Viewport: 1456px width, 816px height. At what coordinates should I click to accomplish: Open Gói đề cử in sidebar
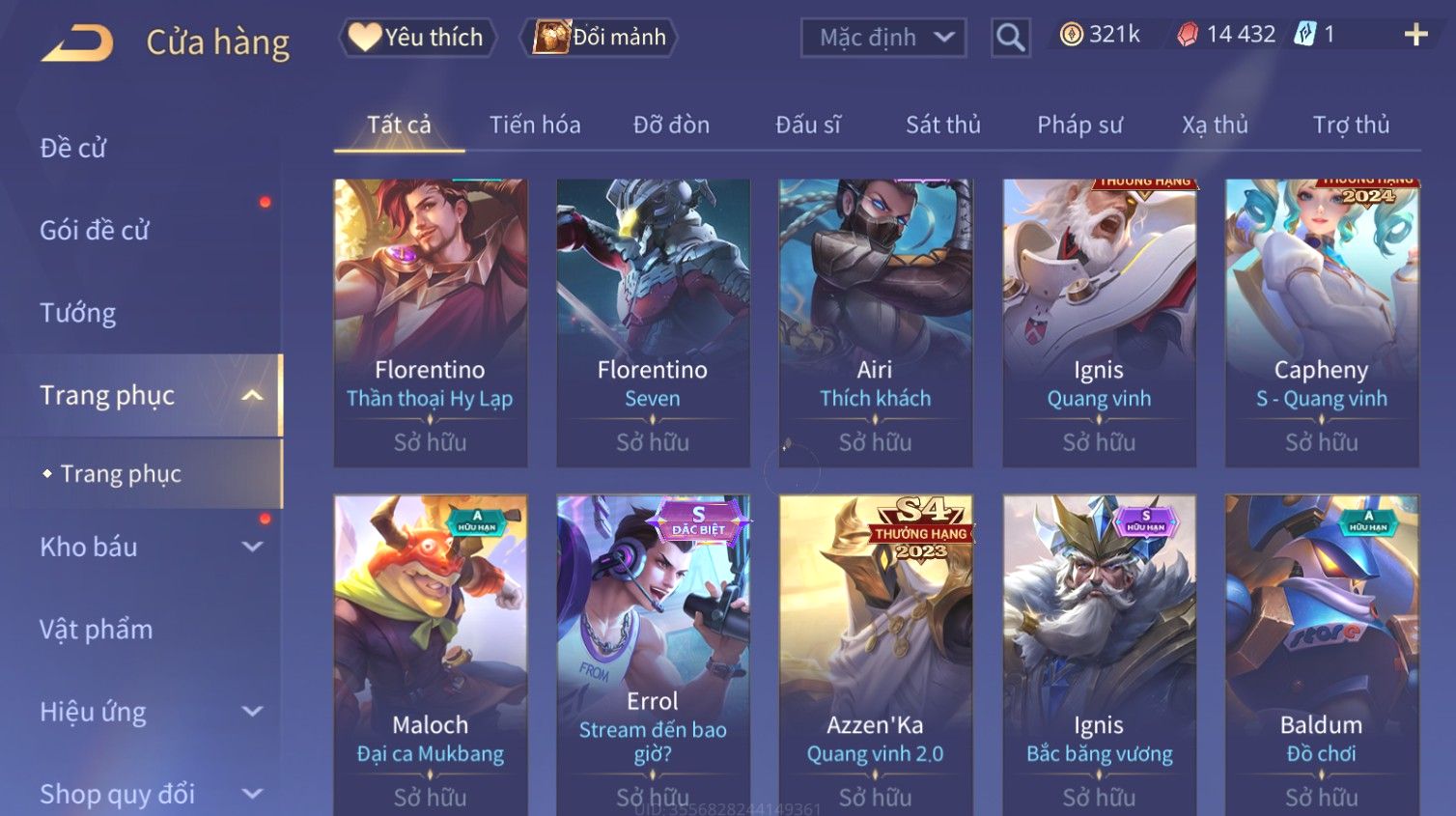click(95, 231)
